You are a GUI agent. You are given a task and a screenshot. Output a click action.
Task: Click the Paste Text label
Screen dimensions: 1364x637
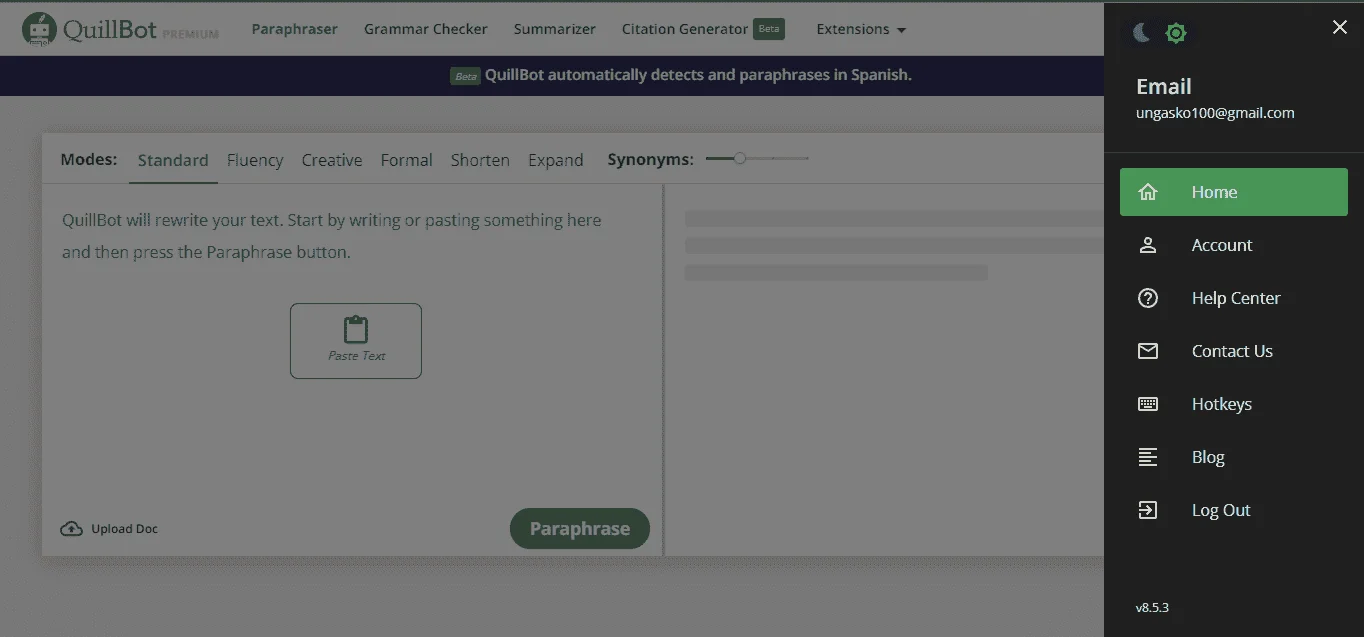tap(356, 356)
